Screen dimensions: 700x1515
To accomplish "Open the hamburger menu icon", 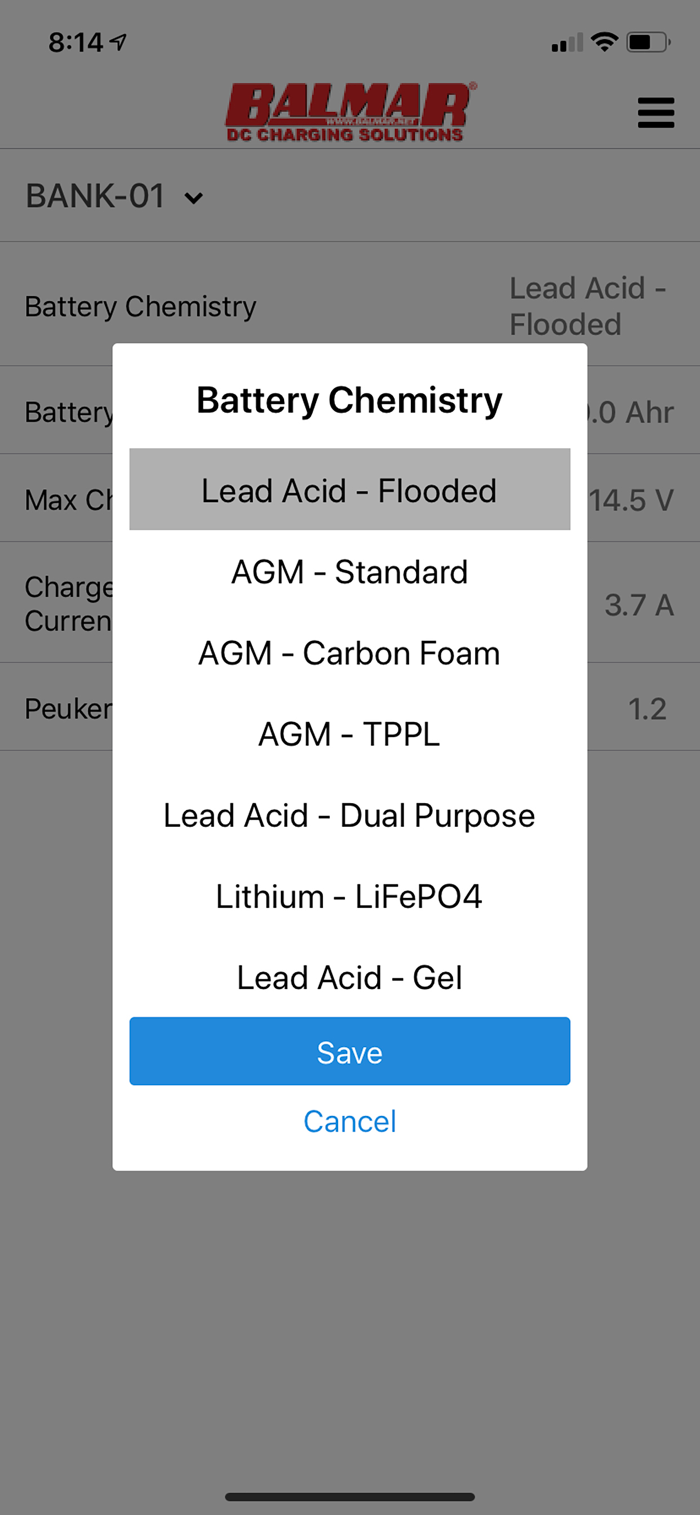I will [656, 113].
